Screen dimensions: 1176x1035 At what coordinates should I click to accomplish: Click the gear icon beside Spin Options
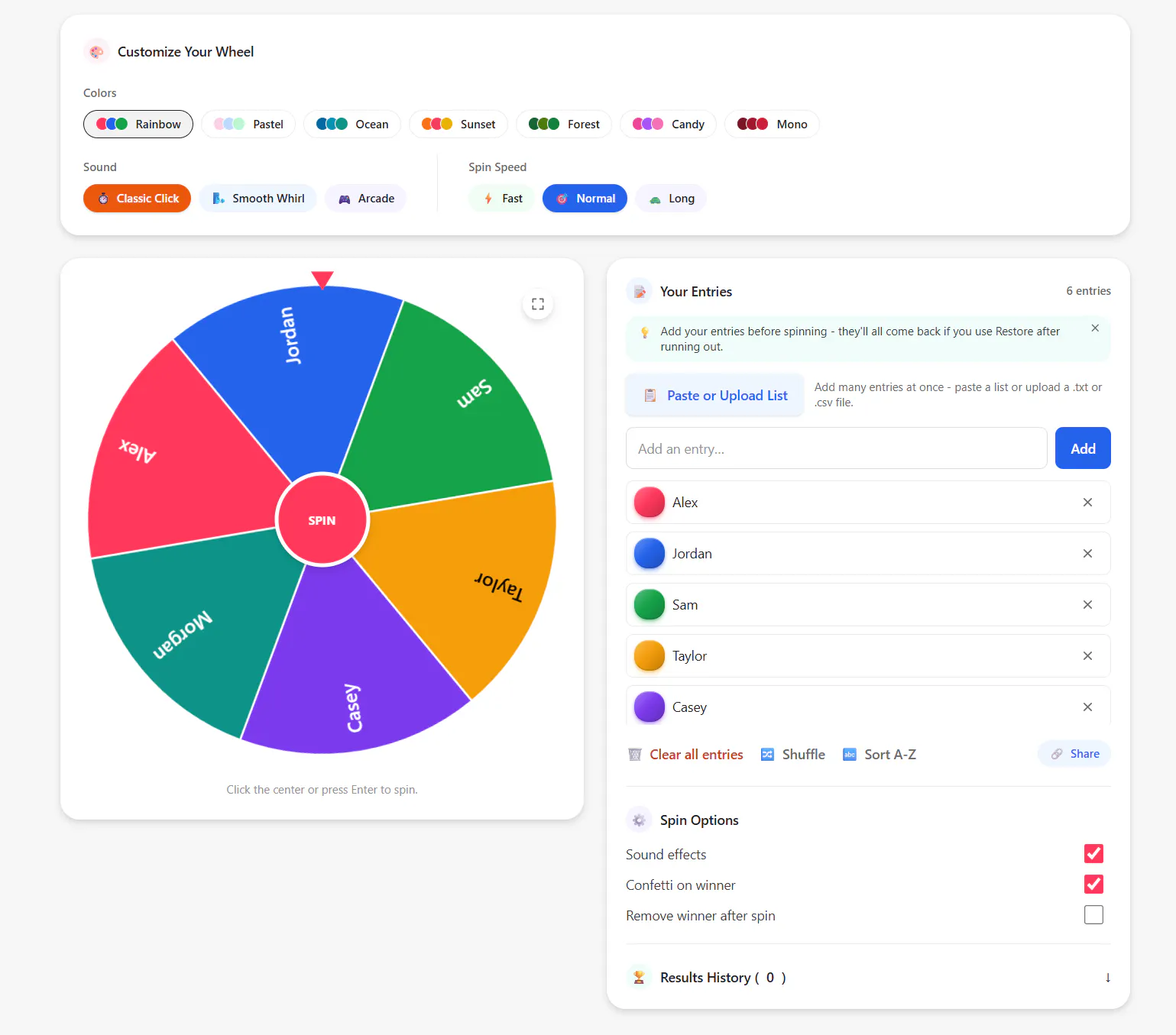pos(639,820)
